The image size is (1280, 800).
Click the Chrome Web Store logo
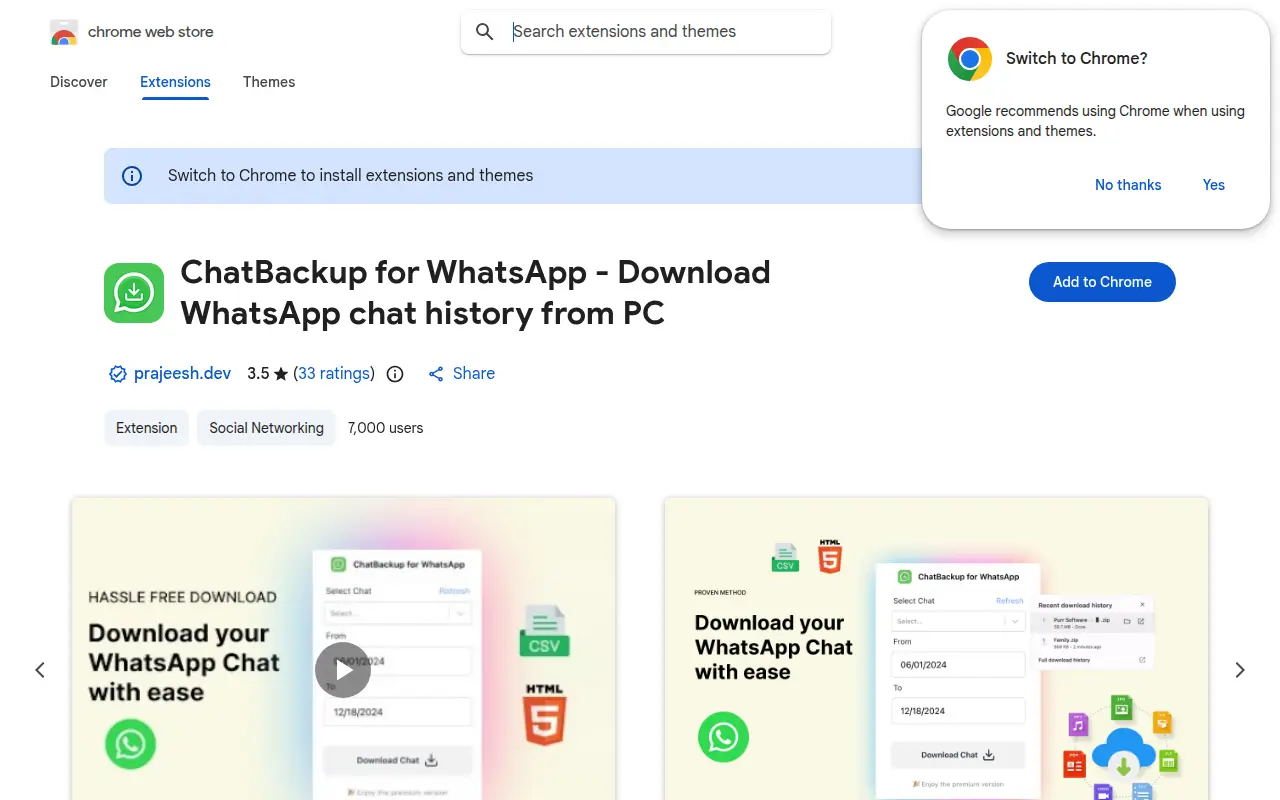[64, 32]
